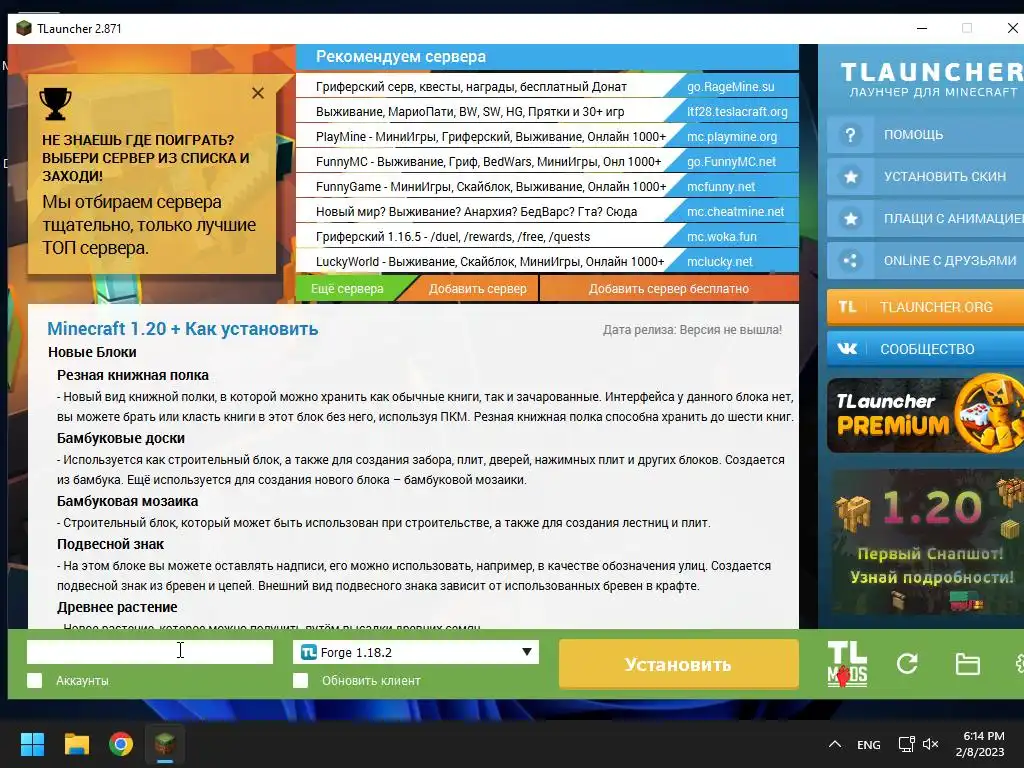Click TLauncher taskbar icon
The height and width of the screenshot is (768, 1024).
tap(165, 744)
